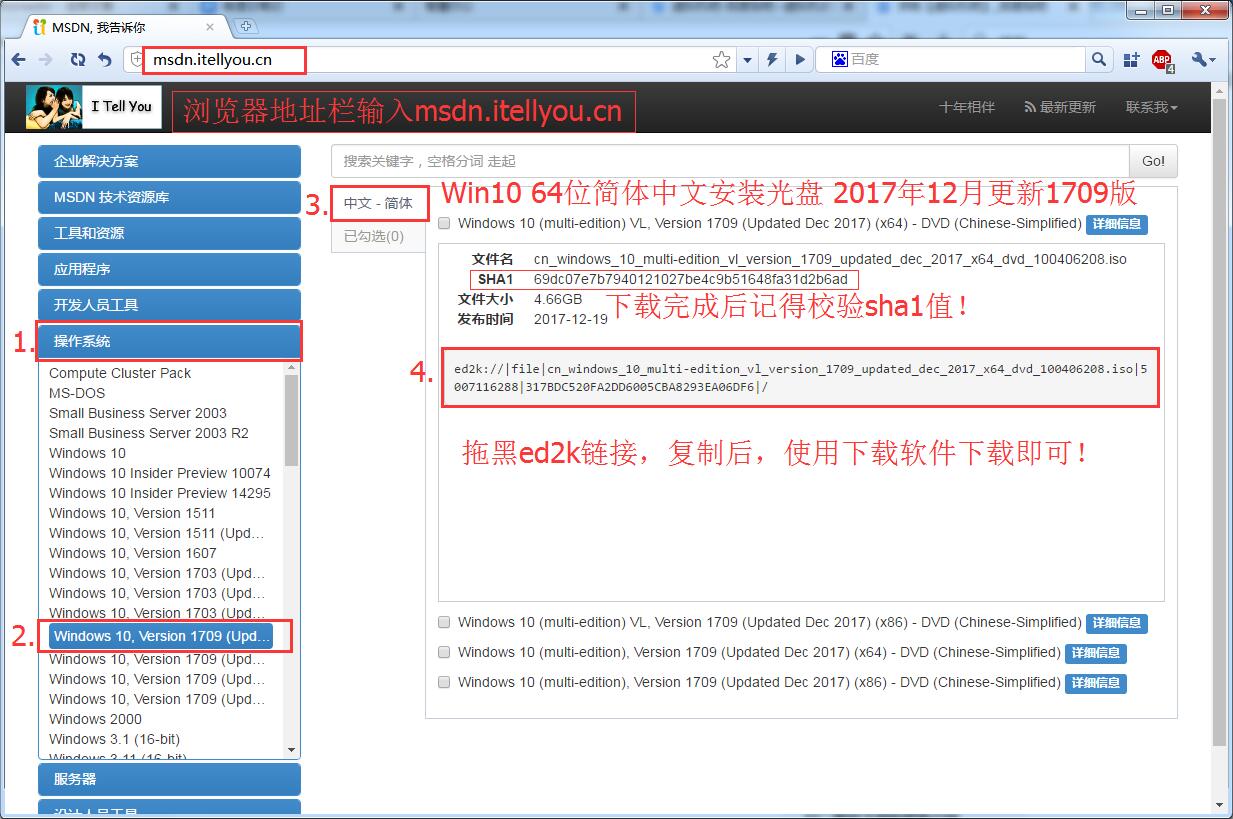Click the lightning speed-mode icon

coord(772,60)
